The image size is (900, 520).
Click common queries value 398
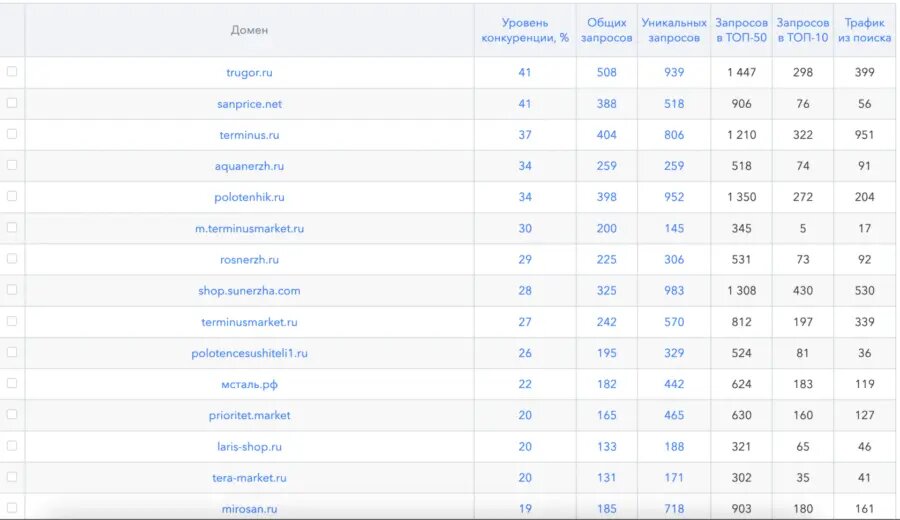click(x=606, y=197)
